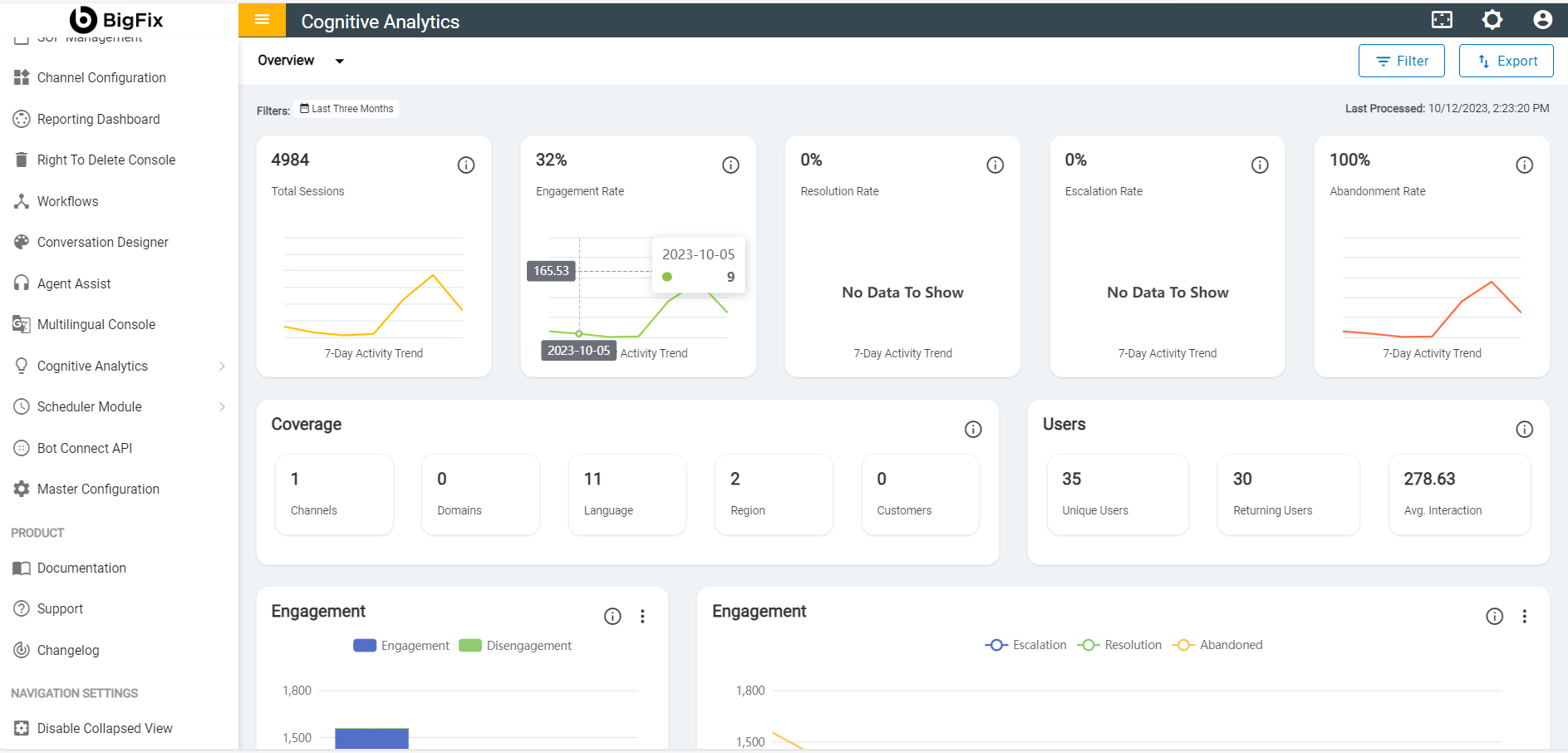Expand the Cognitive Analytics sidebar submenu
Viewport: 1568px width, 753px height.
click(222, 366)
